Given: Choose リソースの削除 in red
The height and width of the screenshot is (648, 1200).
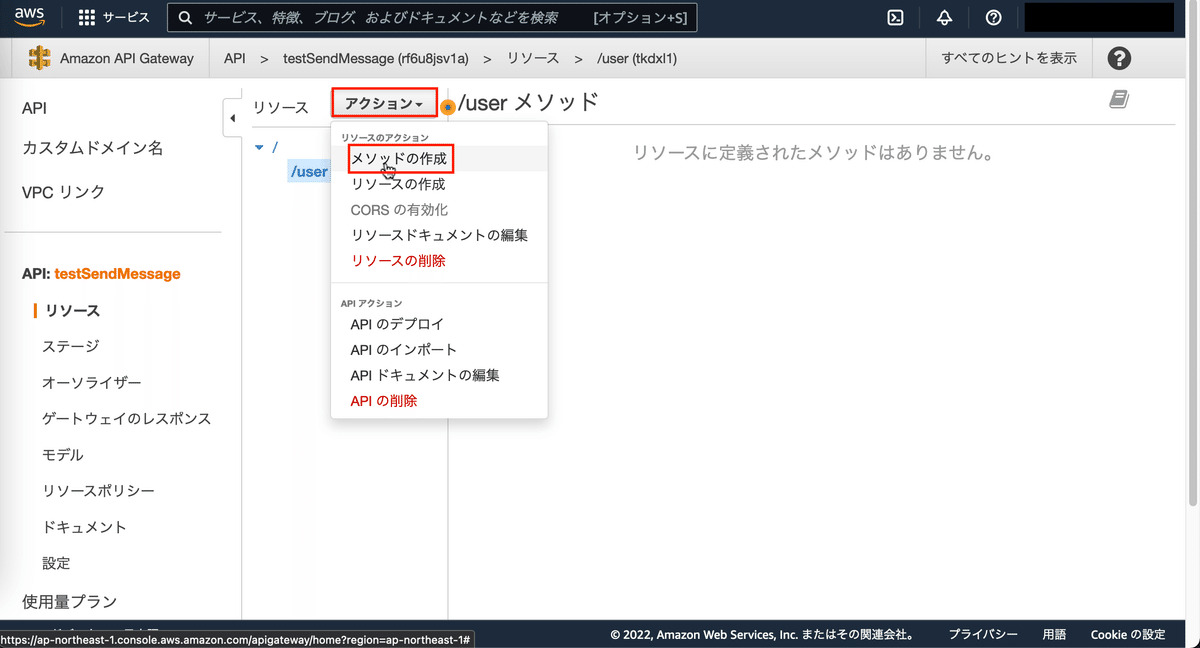Looking at the screenshot, I should pos(398,261).
